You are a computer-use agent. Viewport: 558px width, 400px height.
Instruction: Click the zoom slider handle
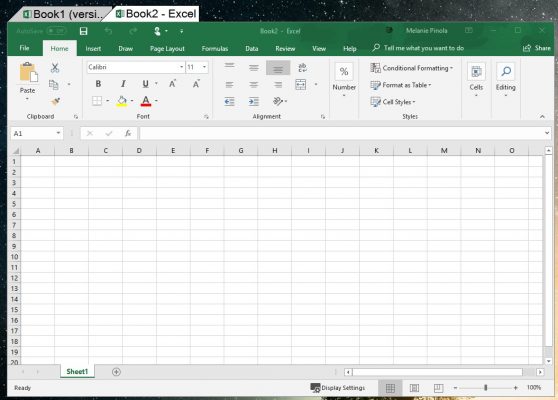(x=485, y=388)
